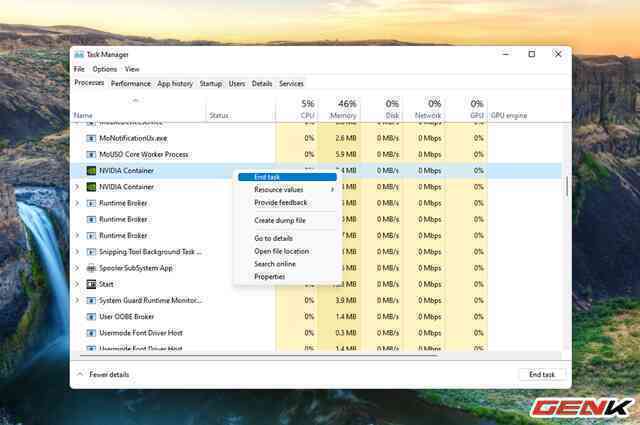Expand the Start process group
640x425 pixels.
(77, 284)
